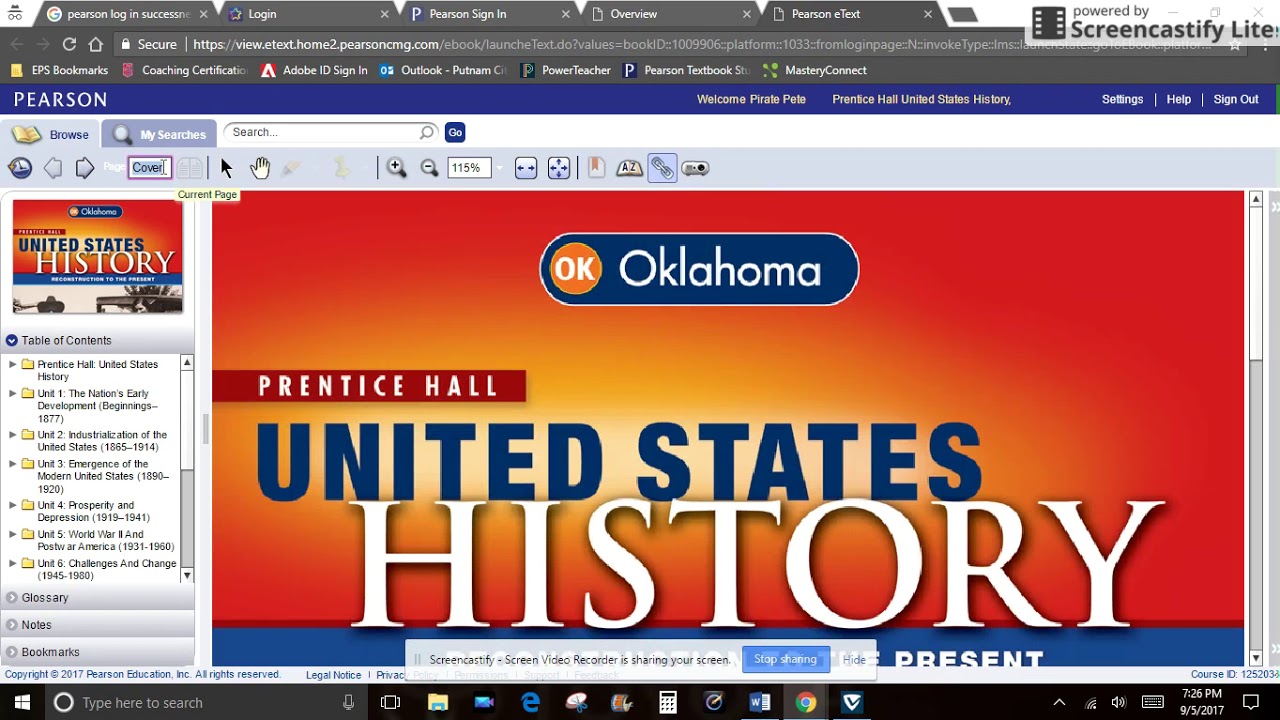Image resolution: width=1280 pixels, height=720 pixels.
Task: Click the Current Page input field
Action: pyautogui.click(x=150, y=167)
